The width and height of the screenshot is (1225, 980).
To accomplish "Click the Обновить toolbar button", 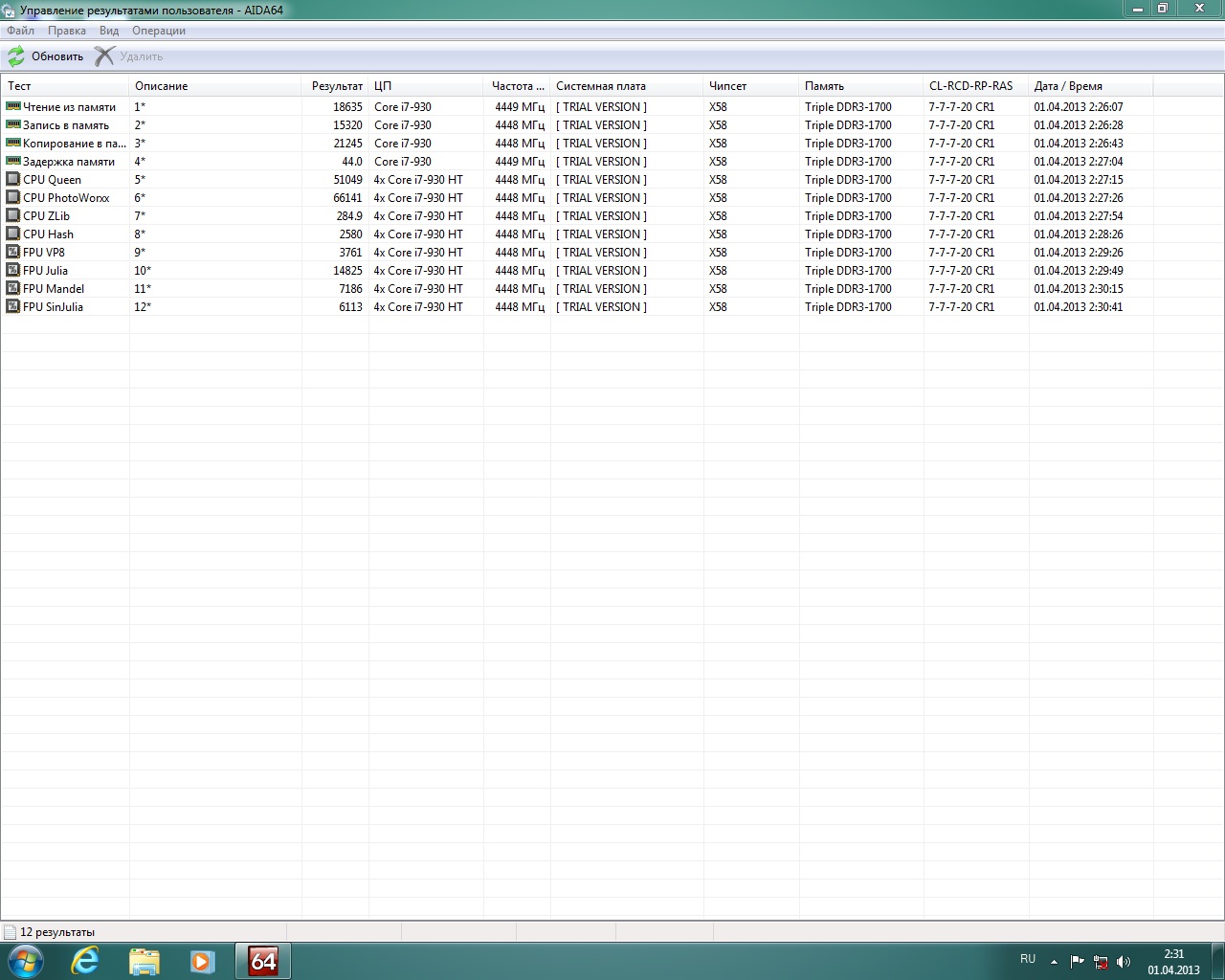I will tap(46, 56).
